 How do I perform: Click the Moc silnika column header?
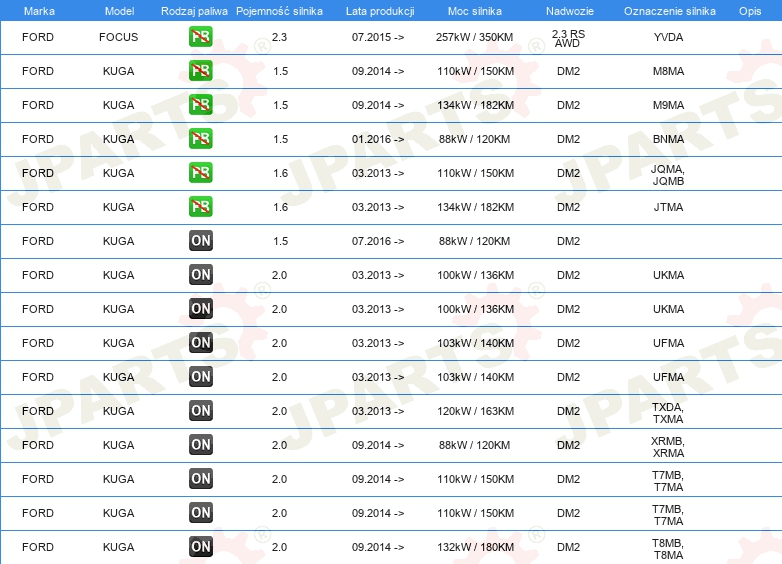(x=475, y=11)
